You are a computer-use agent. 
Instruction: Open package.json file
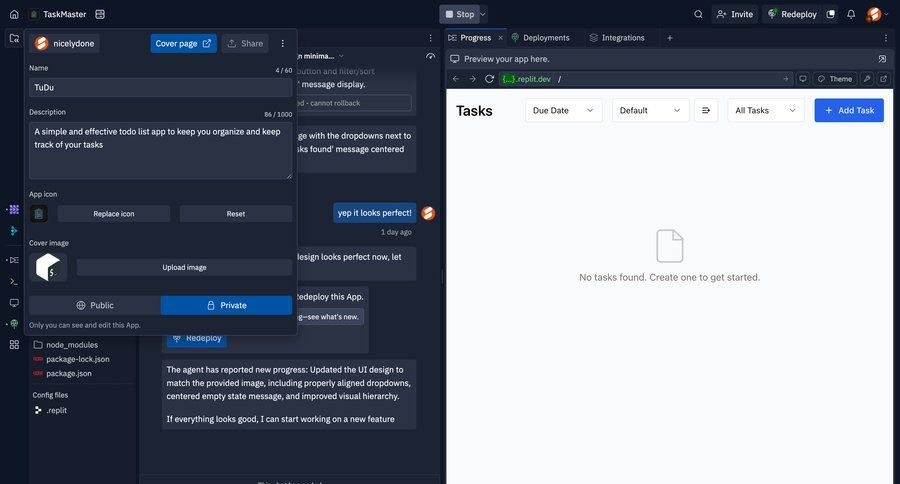point(63,373)
